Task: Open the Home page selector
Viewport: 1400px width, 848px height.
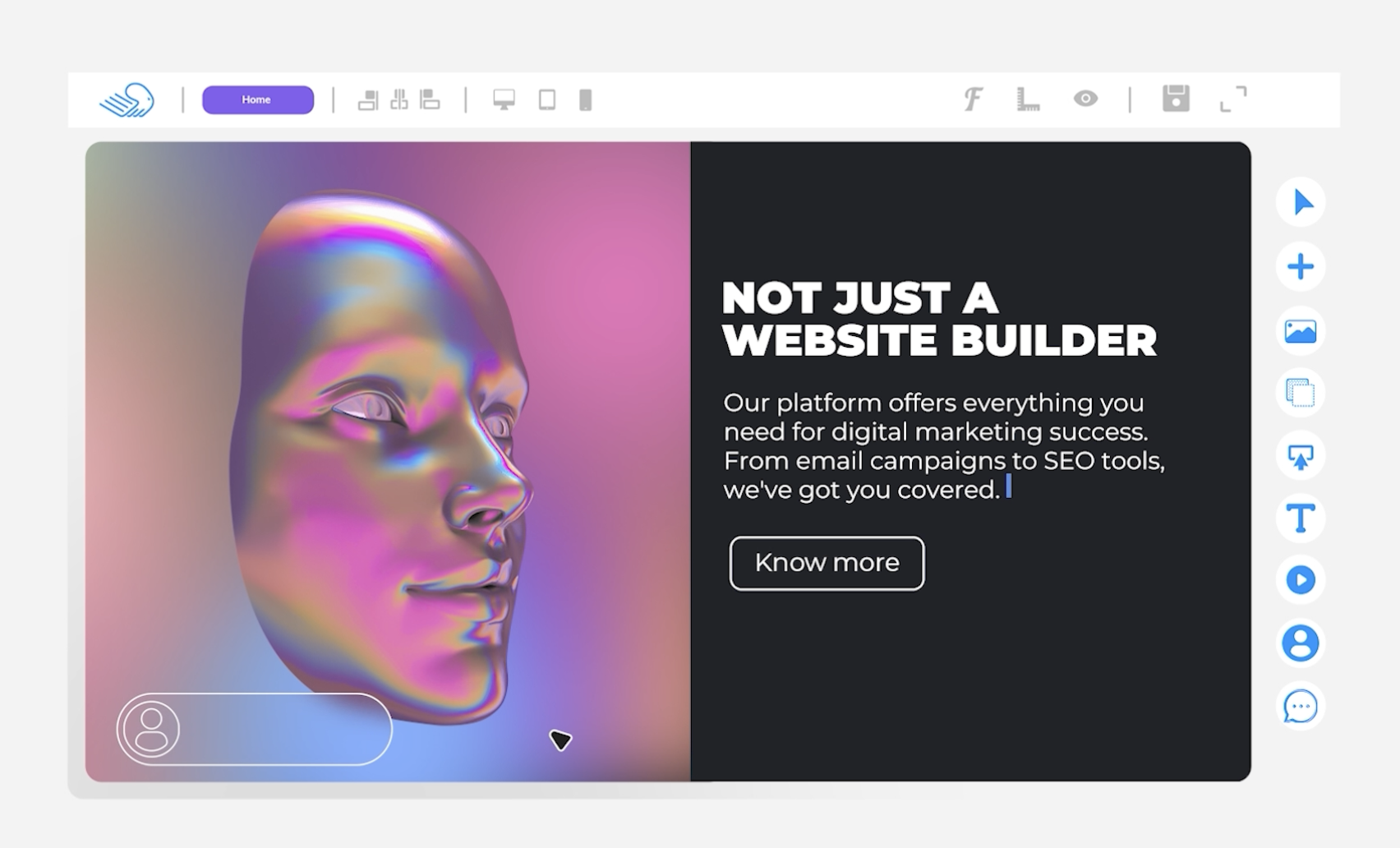Action: (x=258, y=99)
